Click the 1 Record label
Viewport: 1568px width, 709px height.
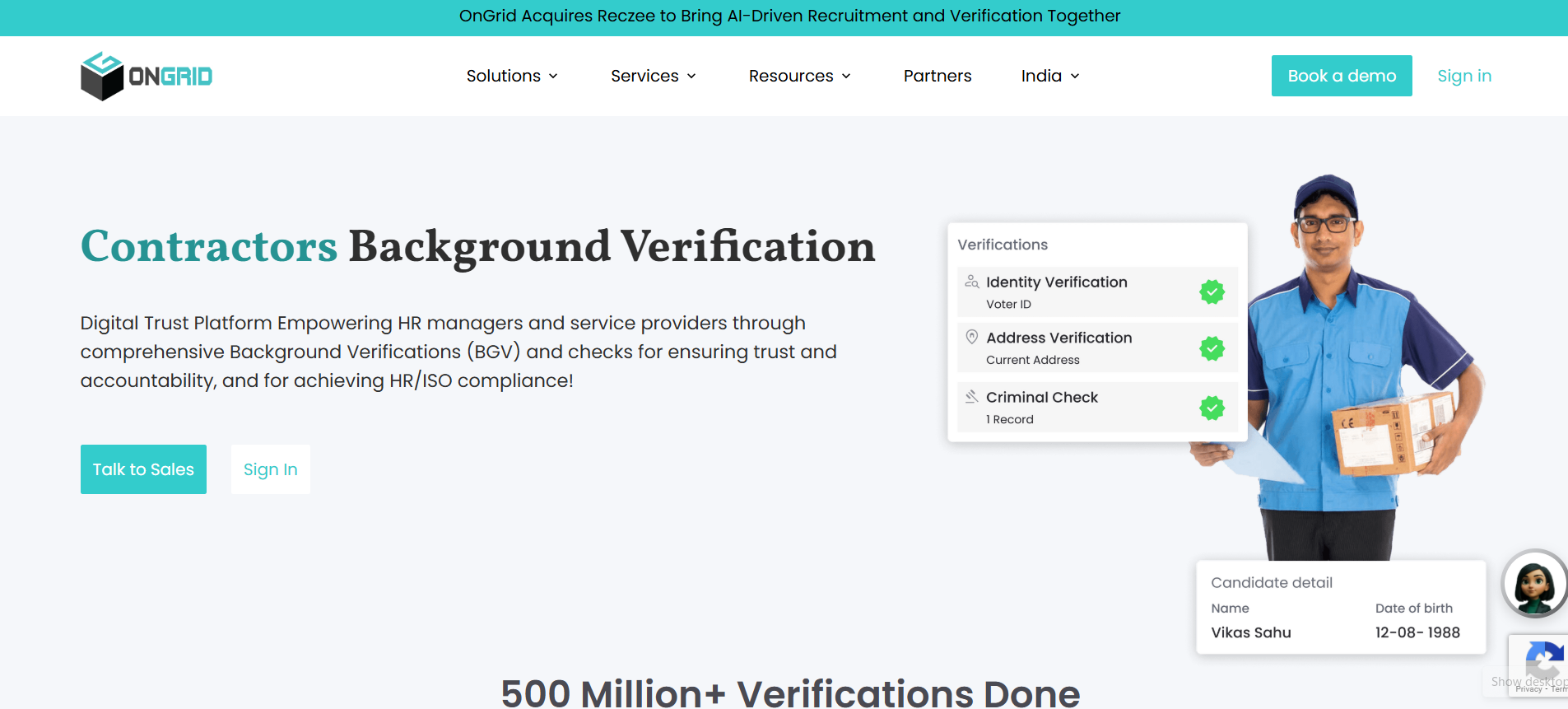tap(1010, 419)
